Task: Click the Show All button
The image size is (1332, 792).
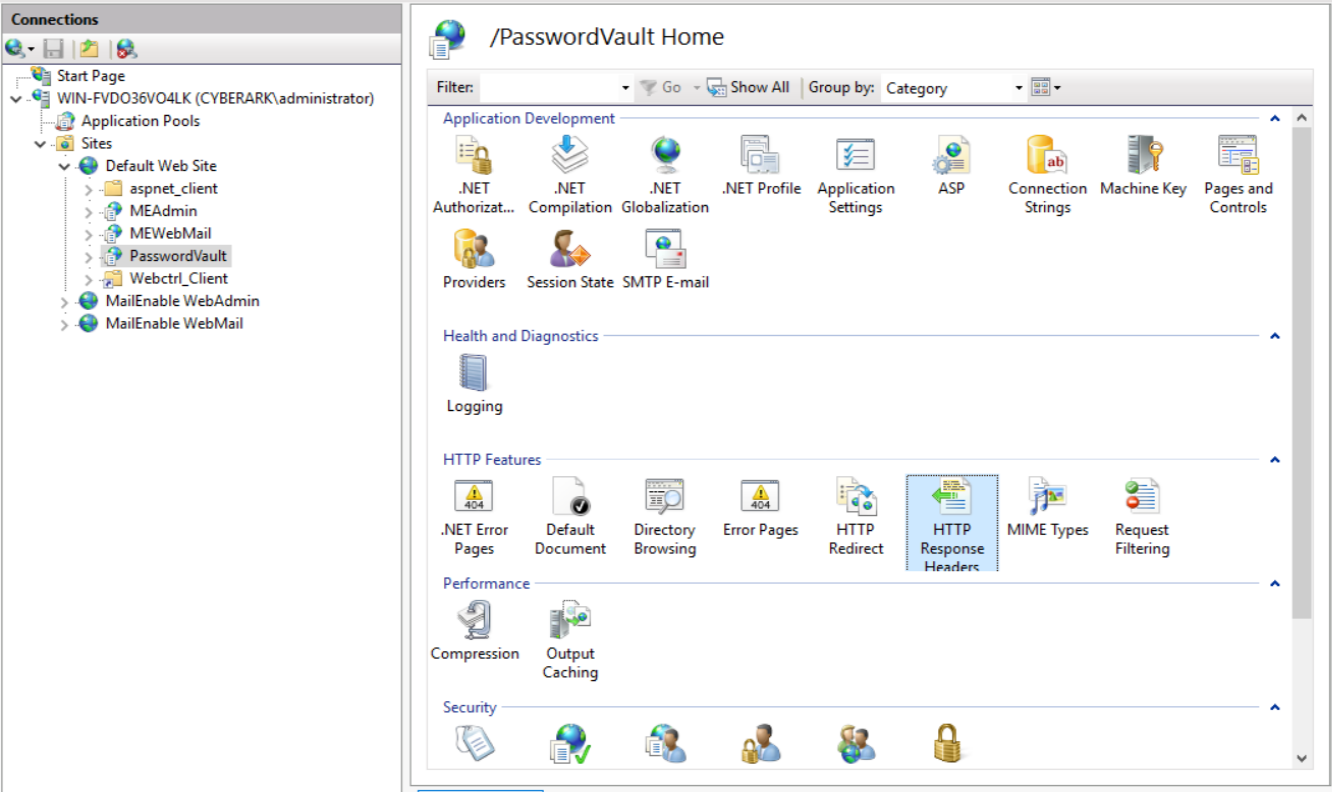Action: tap(748, 88)
